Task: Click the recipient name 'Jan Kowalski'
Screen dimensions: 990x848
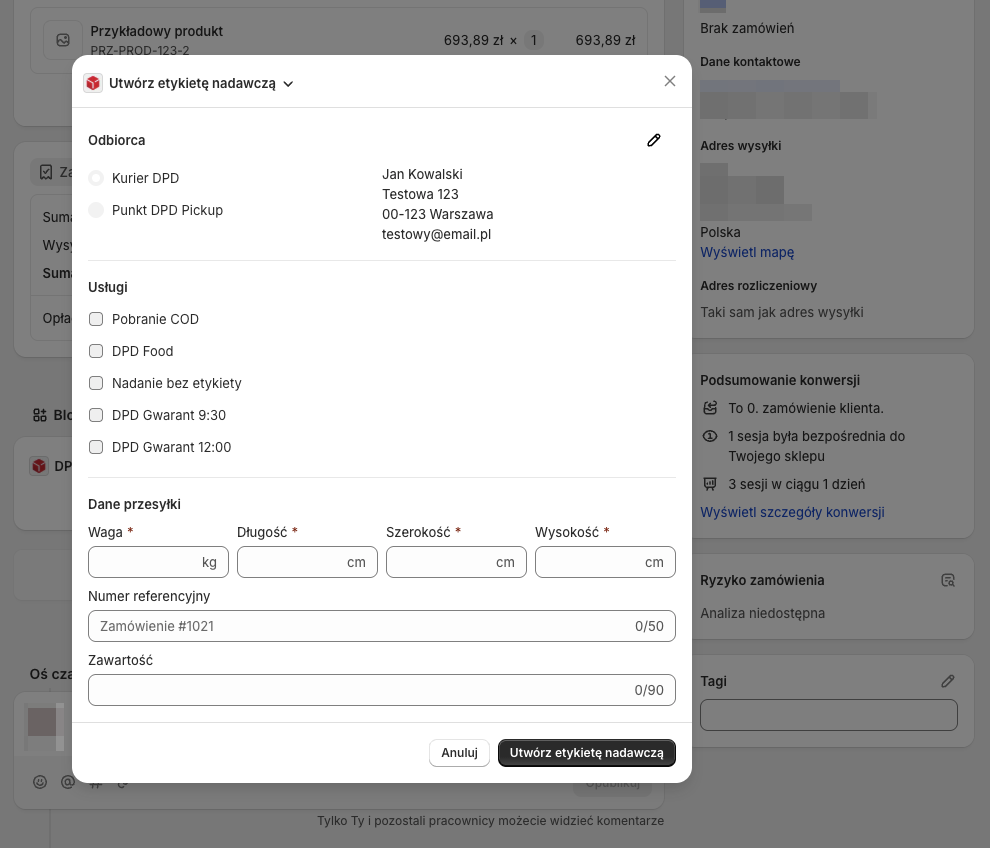Action: click(422, 174)
